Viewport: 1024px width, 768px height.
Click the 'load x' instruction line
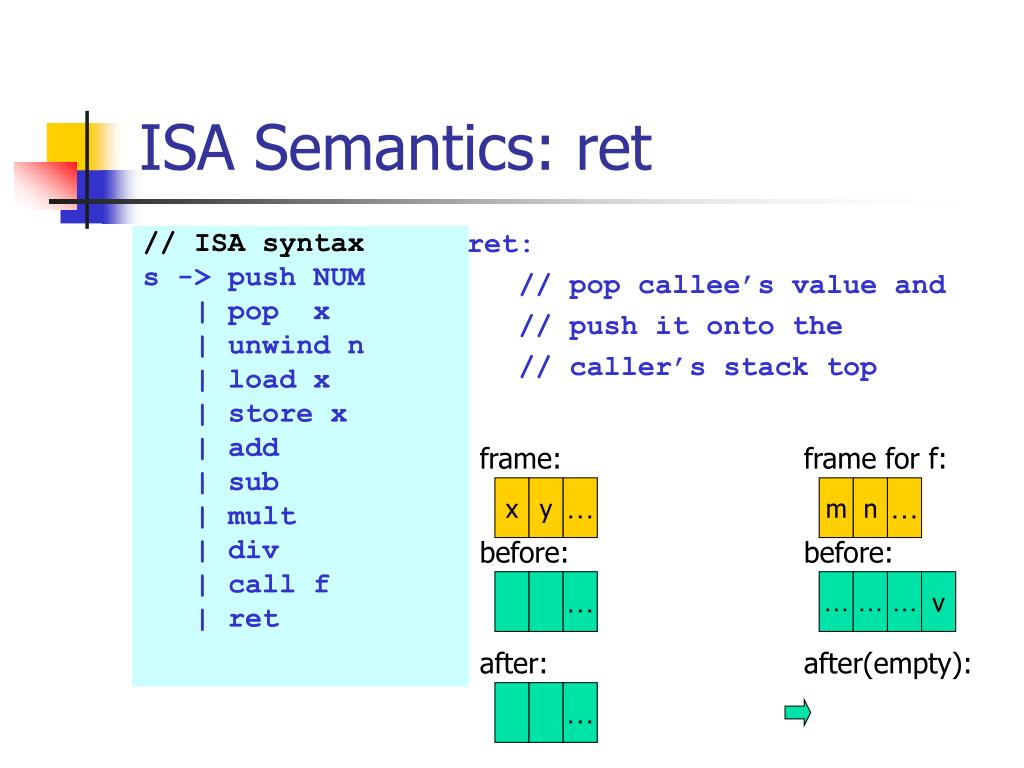(264, 379)
